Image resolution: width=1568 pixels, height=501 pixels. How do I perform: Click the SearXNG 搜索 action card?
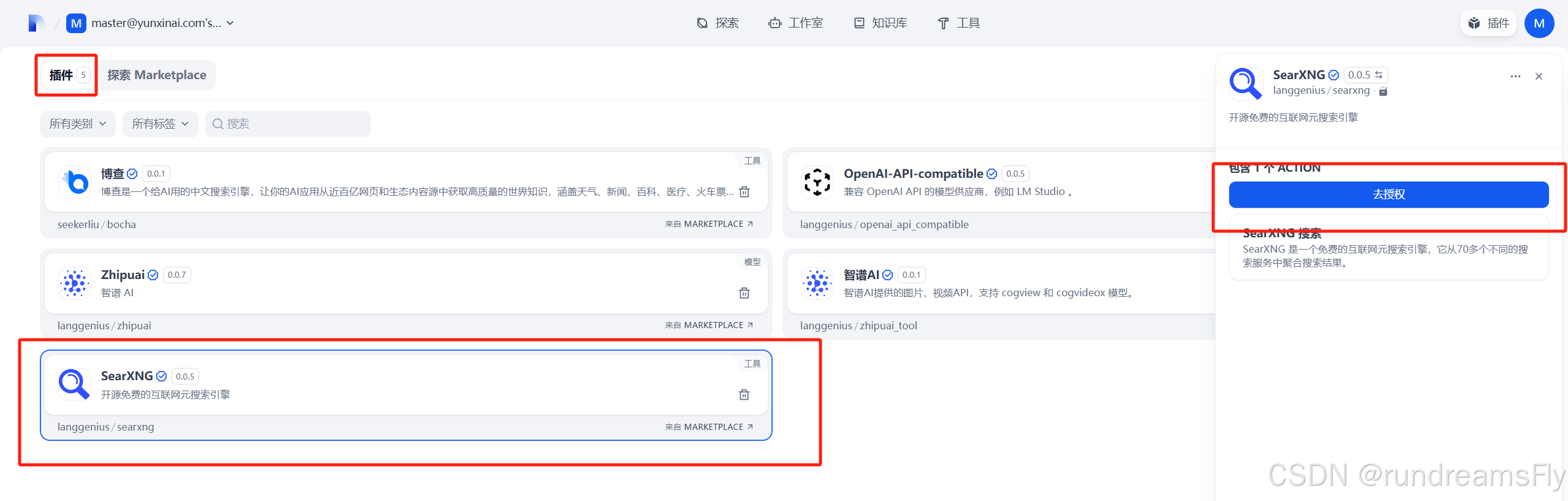click(x=1388, y=248)
